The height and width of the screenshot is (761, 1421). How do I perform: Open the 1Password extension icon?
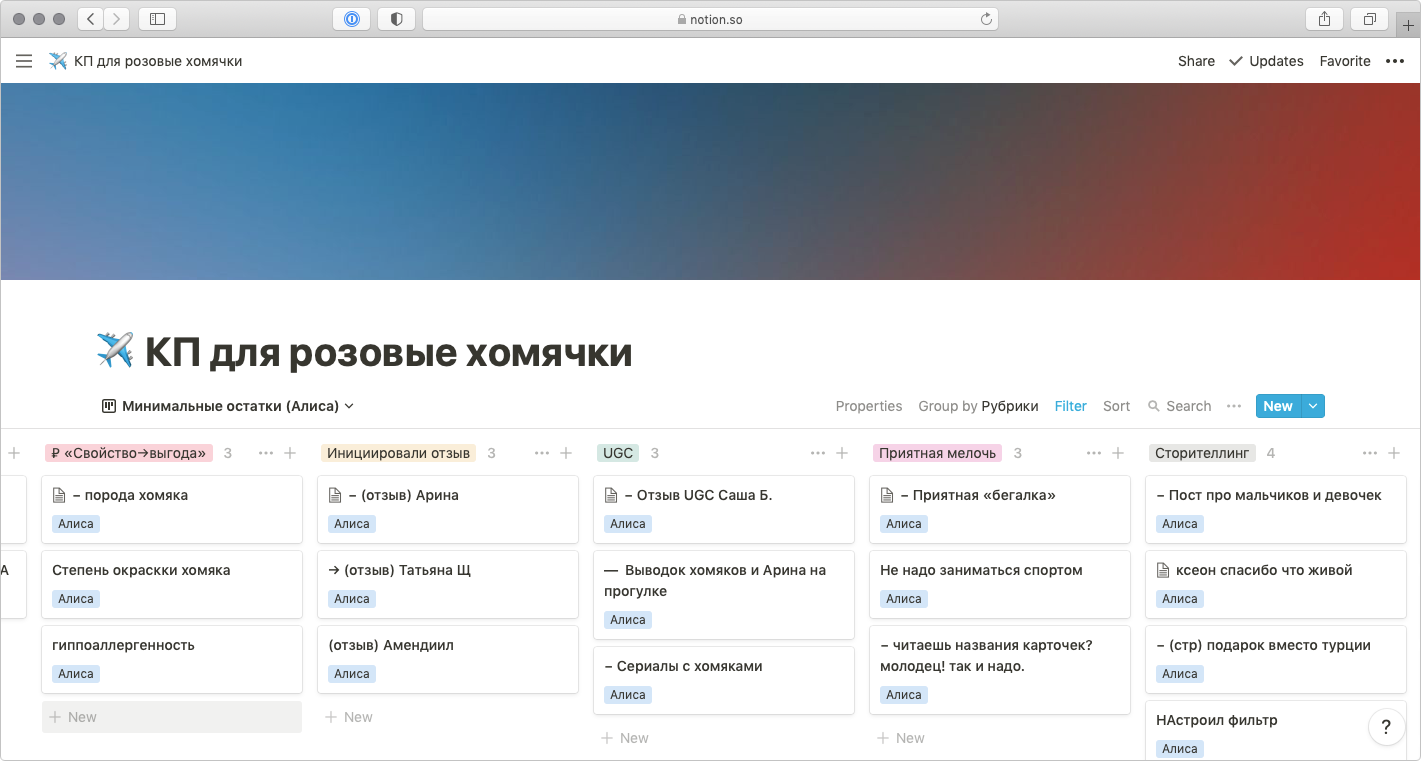point(352,18)
